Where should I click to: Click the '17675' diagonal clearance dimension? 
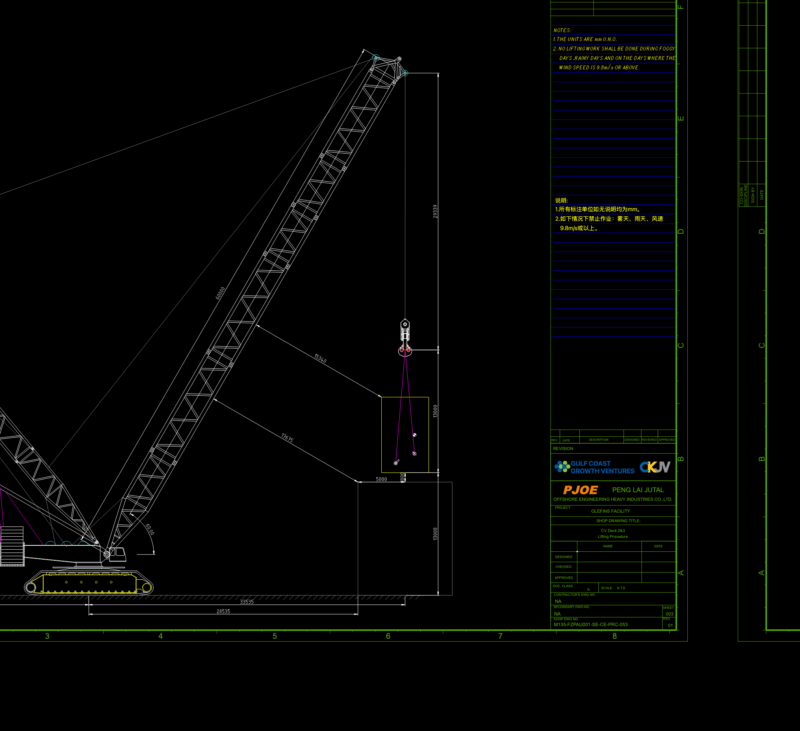287,438
